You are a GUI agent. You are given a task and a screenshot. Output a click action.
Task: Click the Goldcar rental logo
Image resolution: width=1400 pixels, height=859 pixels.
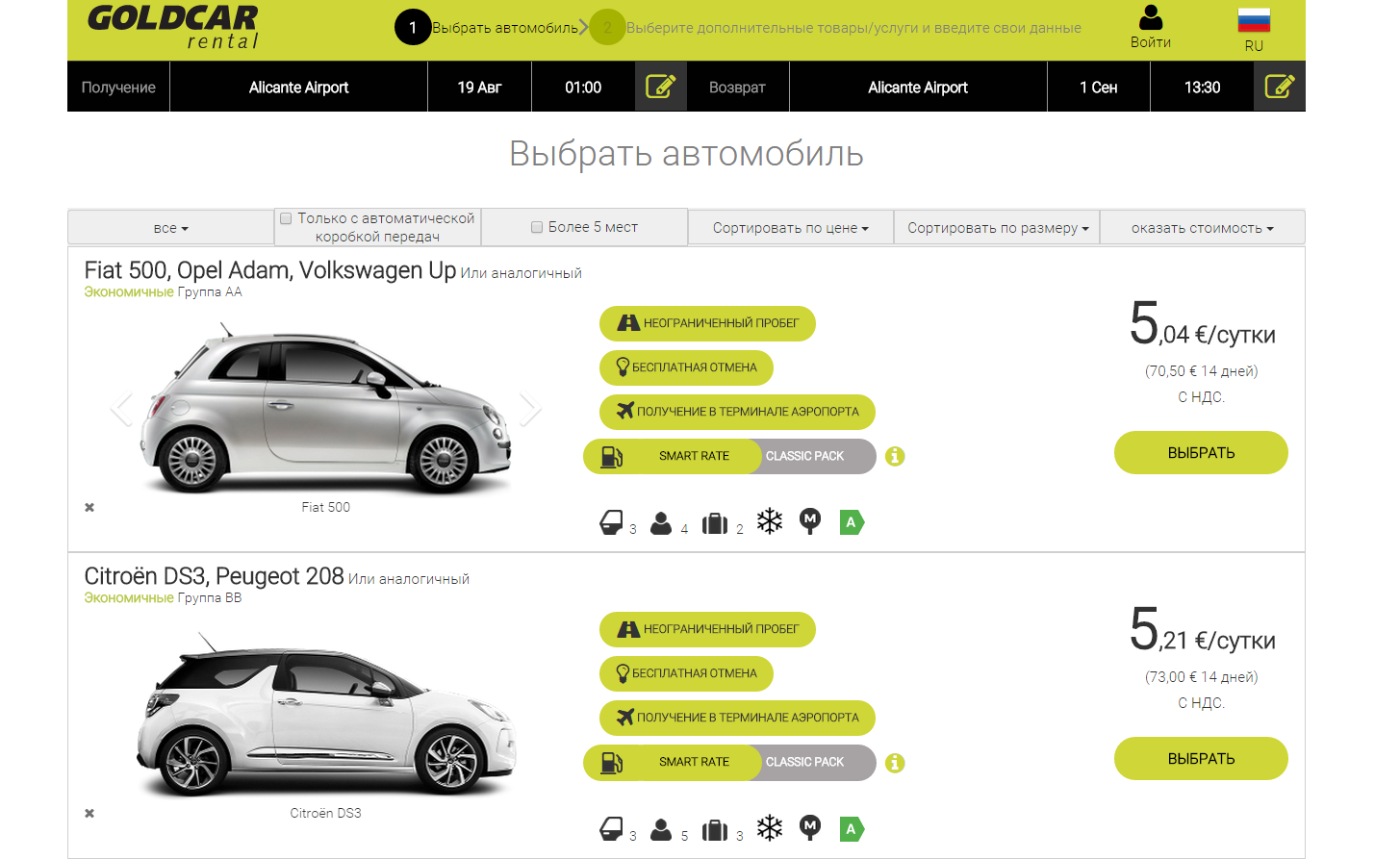click(173, 28)
